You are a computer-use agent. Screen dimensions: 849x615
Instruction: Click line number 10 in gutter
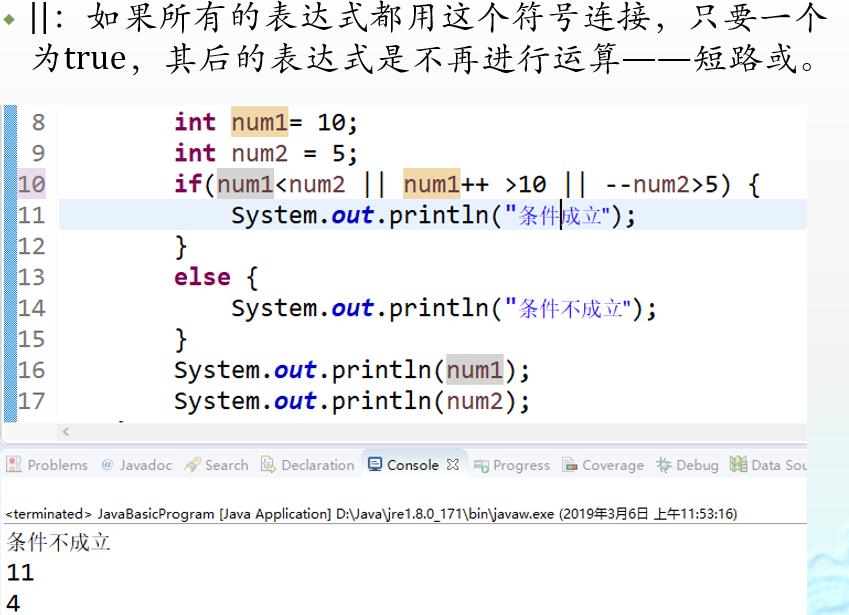(31, 185)
